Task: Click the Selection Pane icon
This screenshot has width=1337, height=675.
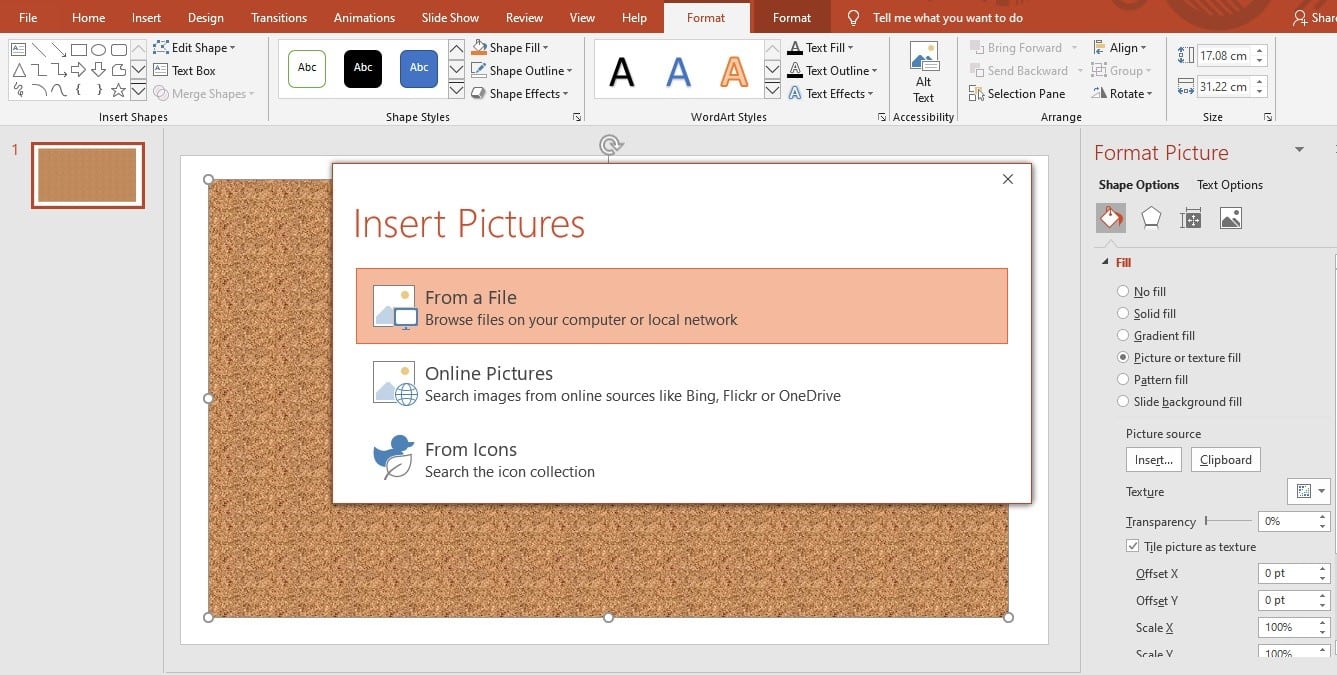Action: 1017,94
